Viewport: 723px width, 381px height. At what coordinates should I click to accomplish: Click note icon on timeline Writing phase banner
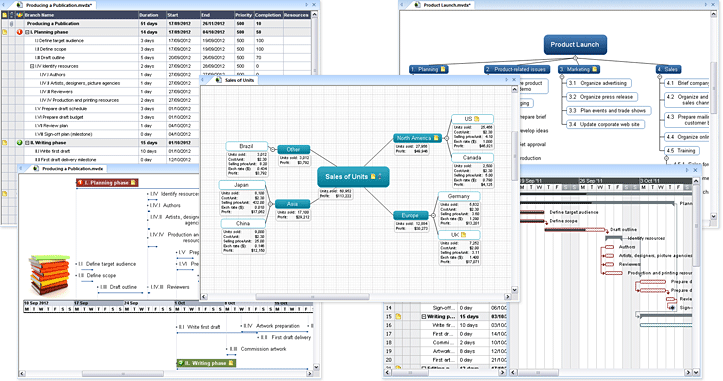231,363
